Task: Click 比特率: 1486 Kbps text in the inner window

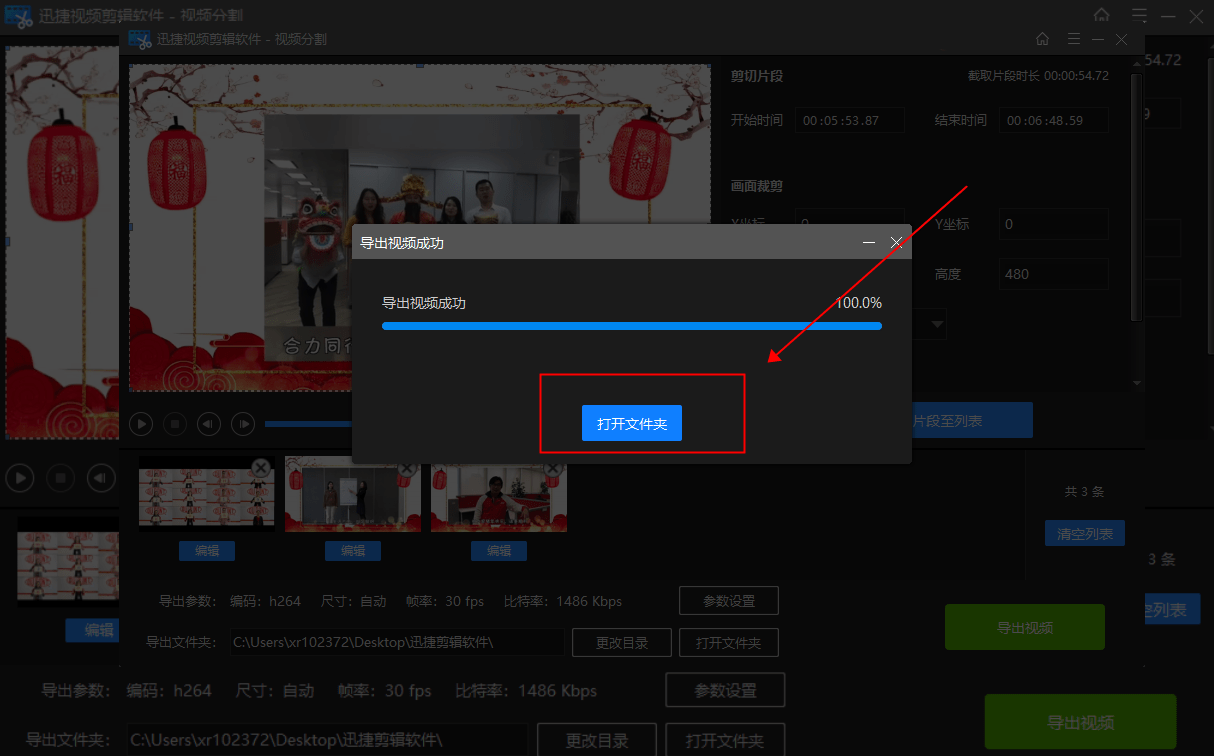Action: [x=563, y=601]
